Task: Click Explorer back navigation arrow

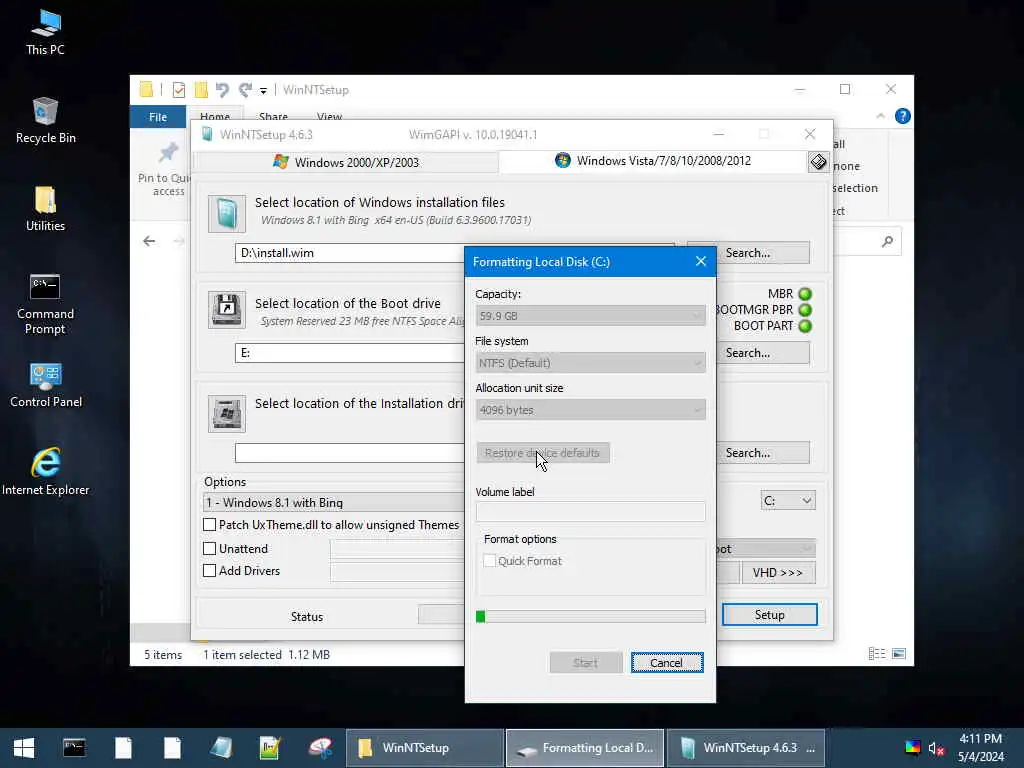Action: tap(149, 241)
